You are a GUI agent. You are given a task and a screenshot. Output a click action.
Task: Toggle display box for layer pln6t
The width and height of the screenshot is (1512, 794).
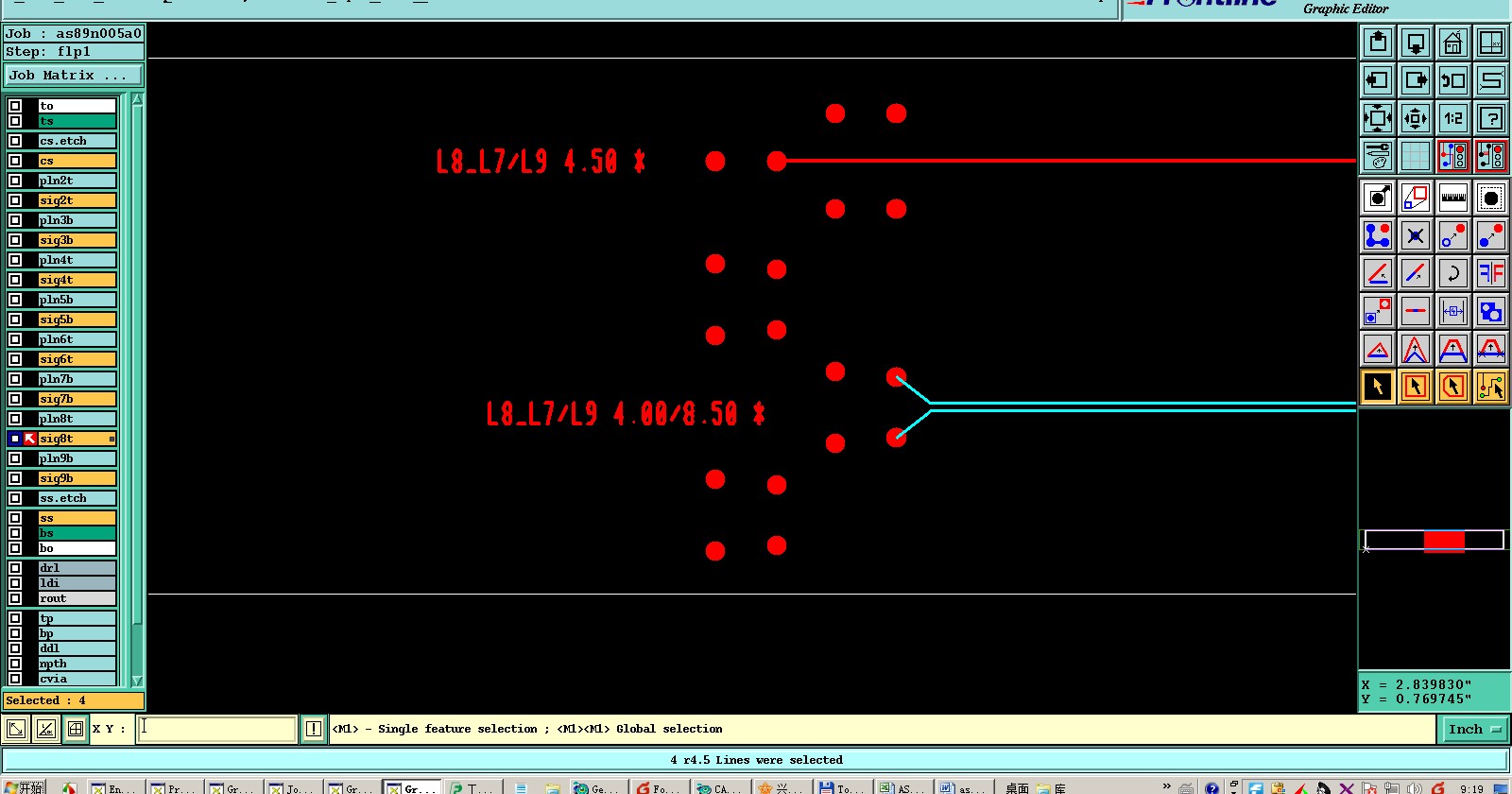pyautogui.click(x=15, y=339)
